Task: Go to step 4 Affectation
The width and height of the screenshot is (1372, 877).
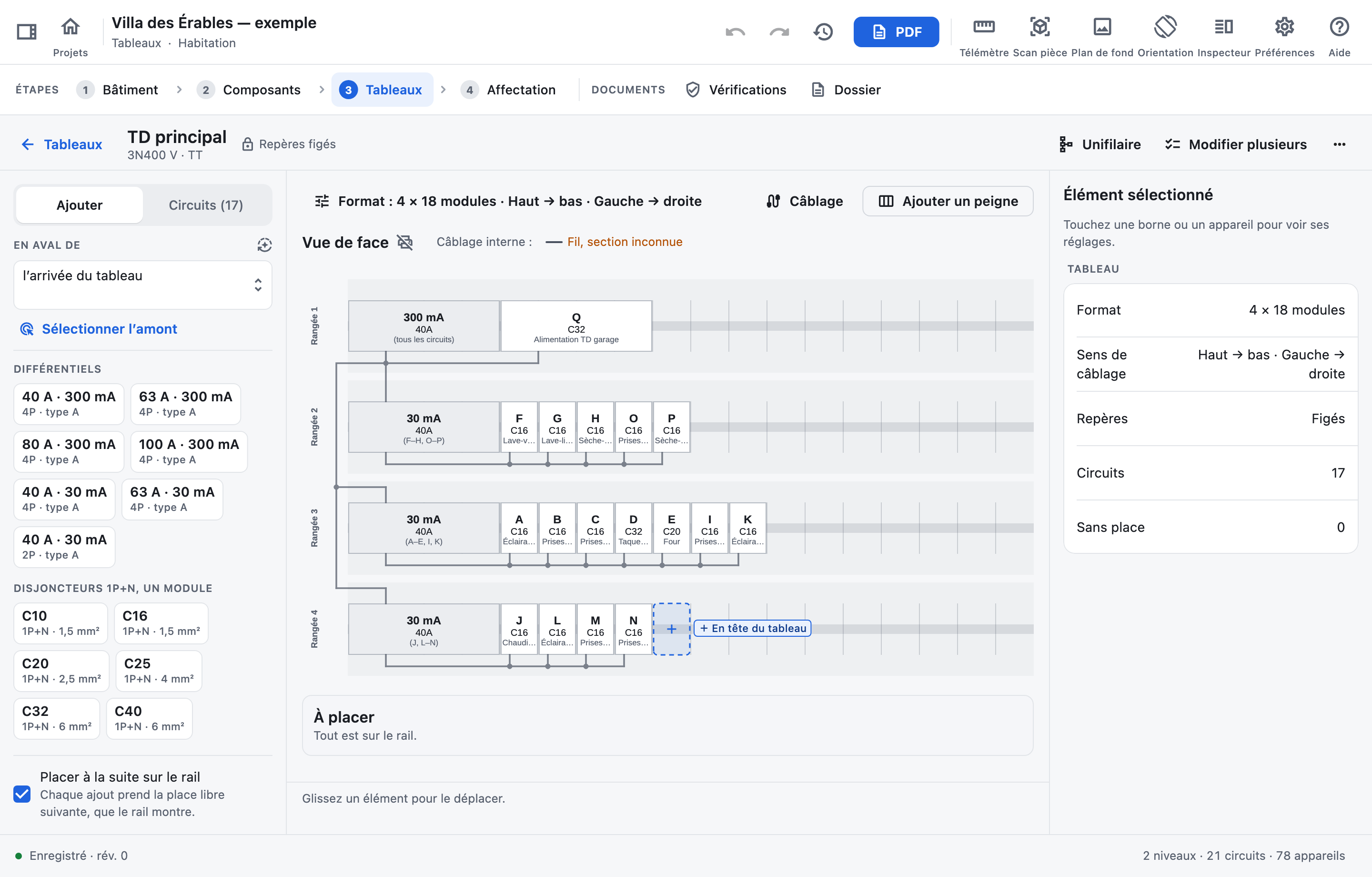Action: point(508,90)
